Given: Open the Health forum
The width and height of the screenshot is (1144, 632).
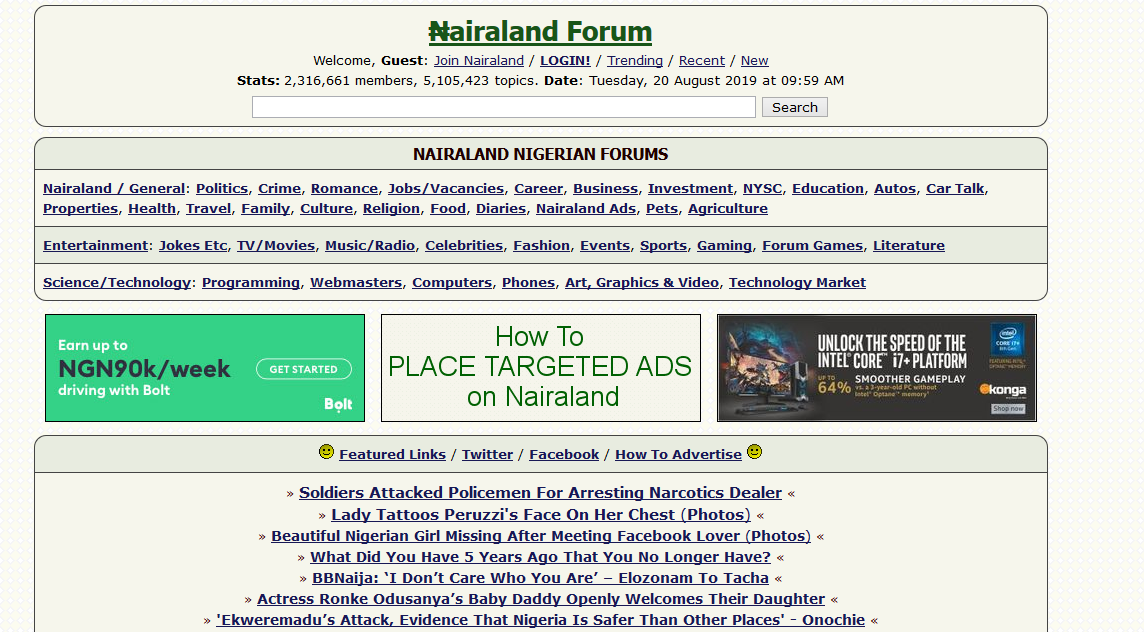Looking at the screenshot, I should (x=152, y=209).
